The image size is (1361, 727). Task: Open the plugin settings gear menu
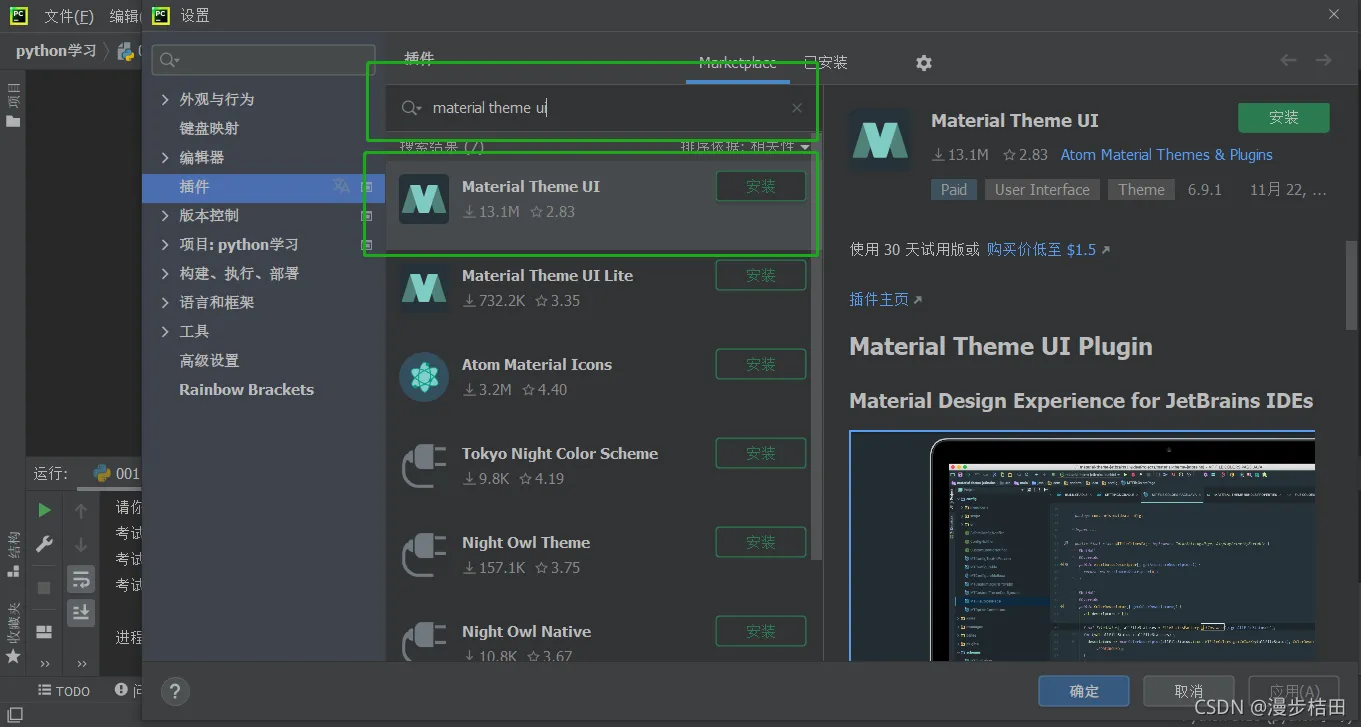click(923, 63)
